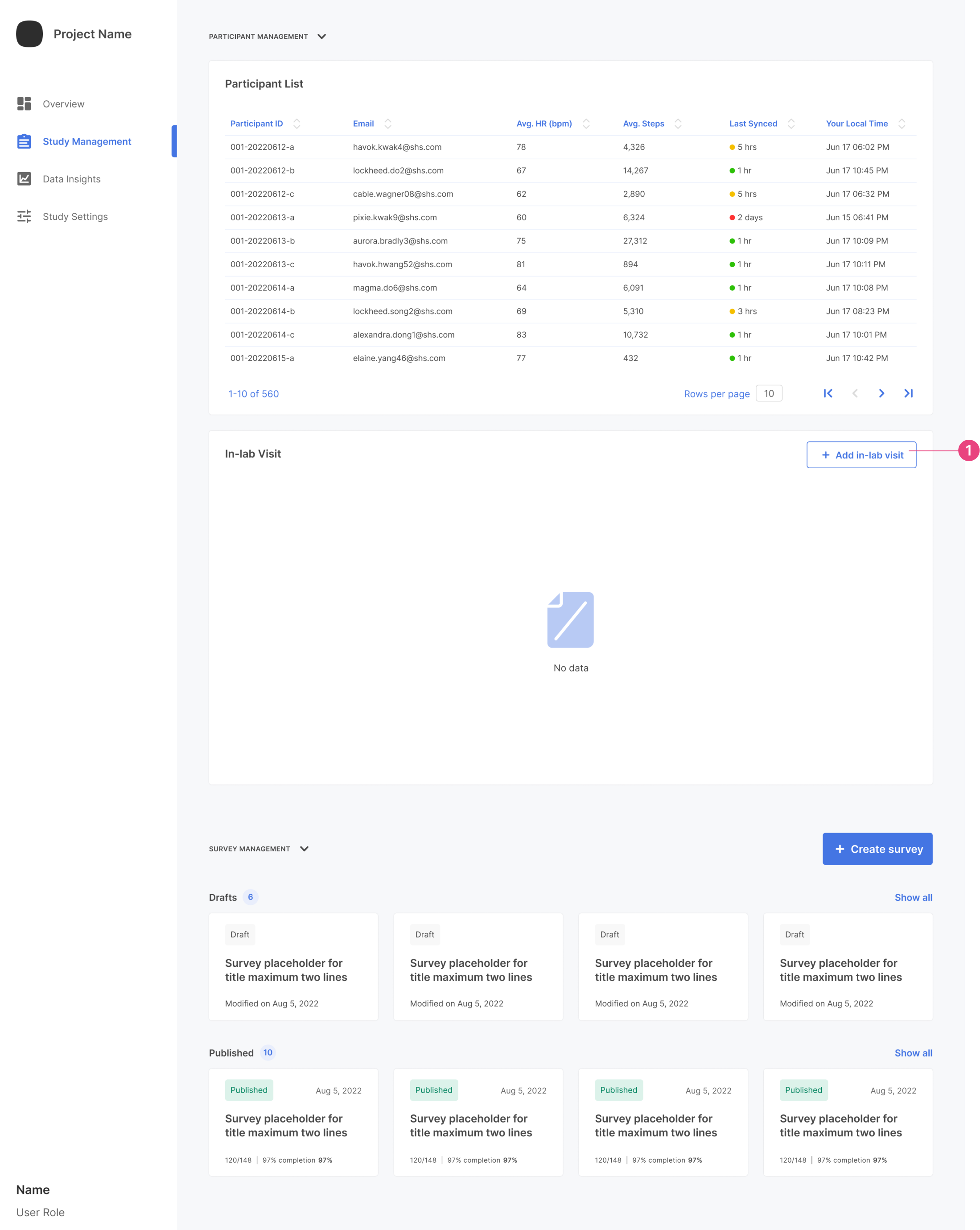Viewport: 980px width, 1230px height.
Task: Go to next page of participants
Action: tap(881, 394)
